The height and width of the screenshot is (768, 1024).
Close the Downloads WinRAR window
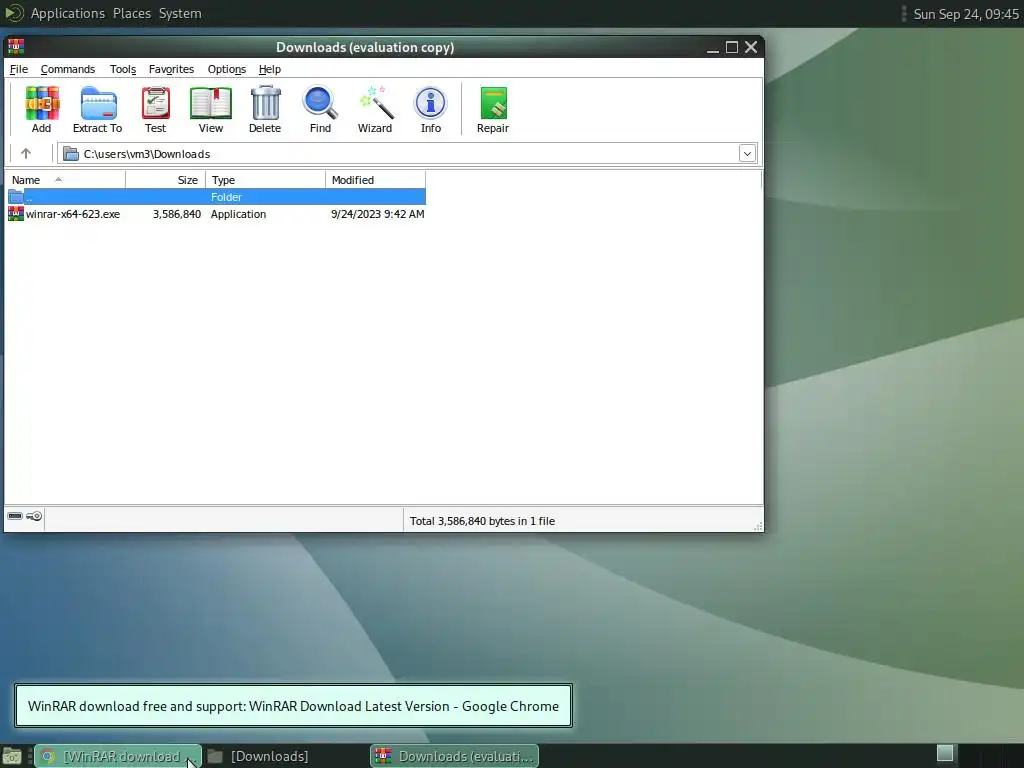coord(751,48)
